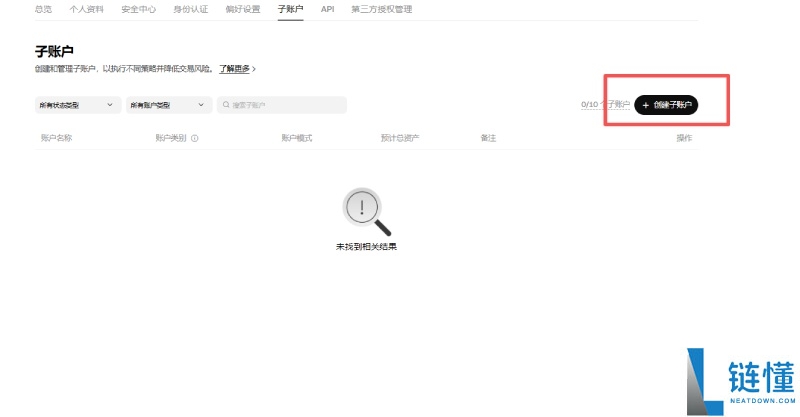Image resolution: width=800 pixels, height=417 pixels.
Task: Open the 第三方授权管理 tab
Action: [382, 9]
